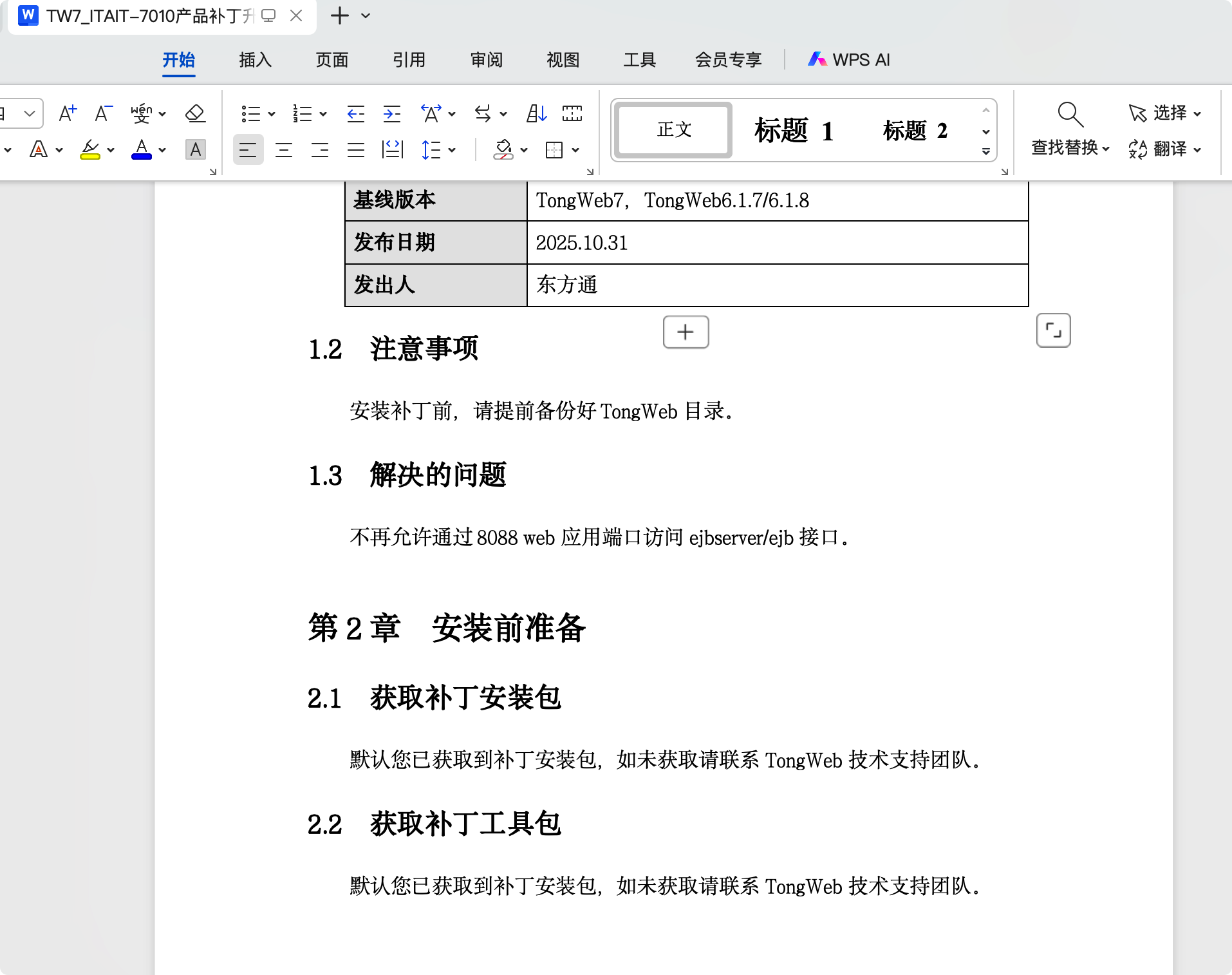Image resolution: width=1232 pixels, height=975 pixels.
Task: Open the 工具 tab
Action: [639, 60]
